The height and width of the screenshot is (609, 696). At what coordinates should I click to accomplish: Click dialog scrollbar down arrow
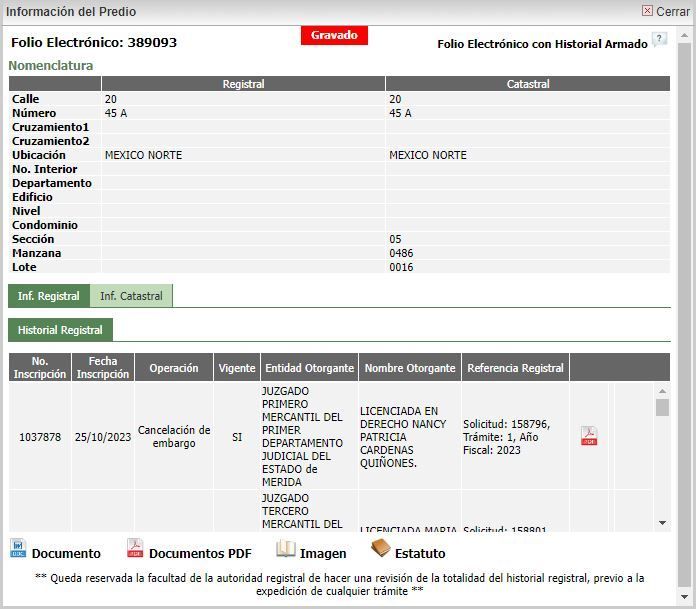684,597
